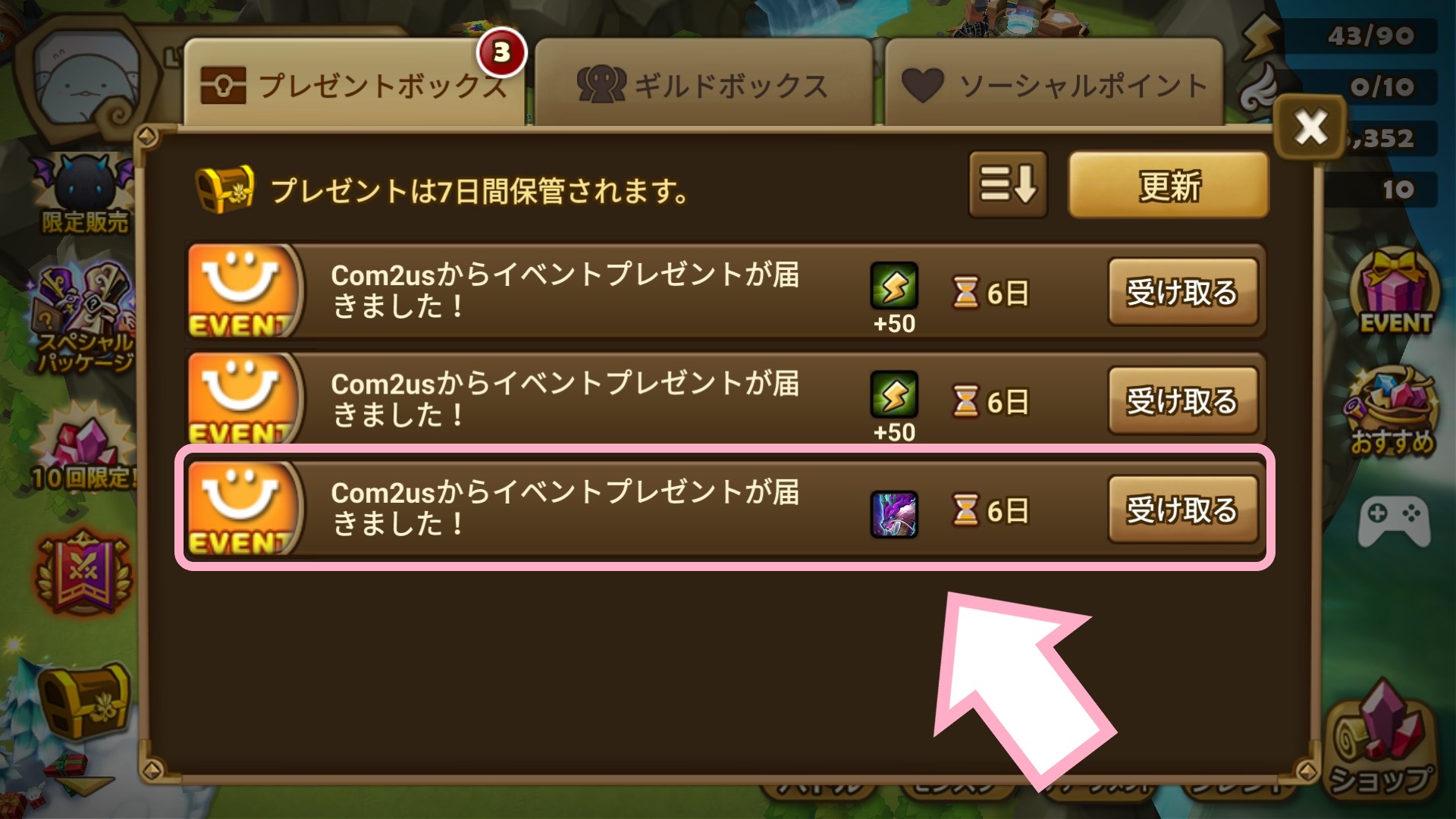Viewport: 1456px width, 819px height.
Task: Claim the highlighted monster gift 受け取る
Action: pos(1183,510)
